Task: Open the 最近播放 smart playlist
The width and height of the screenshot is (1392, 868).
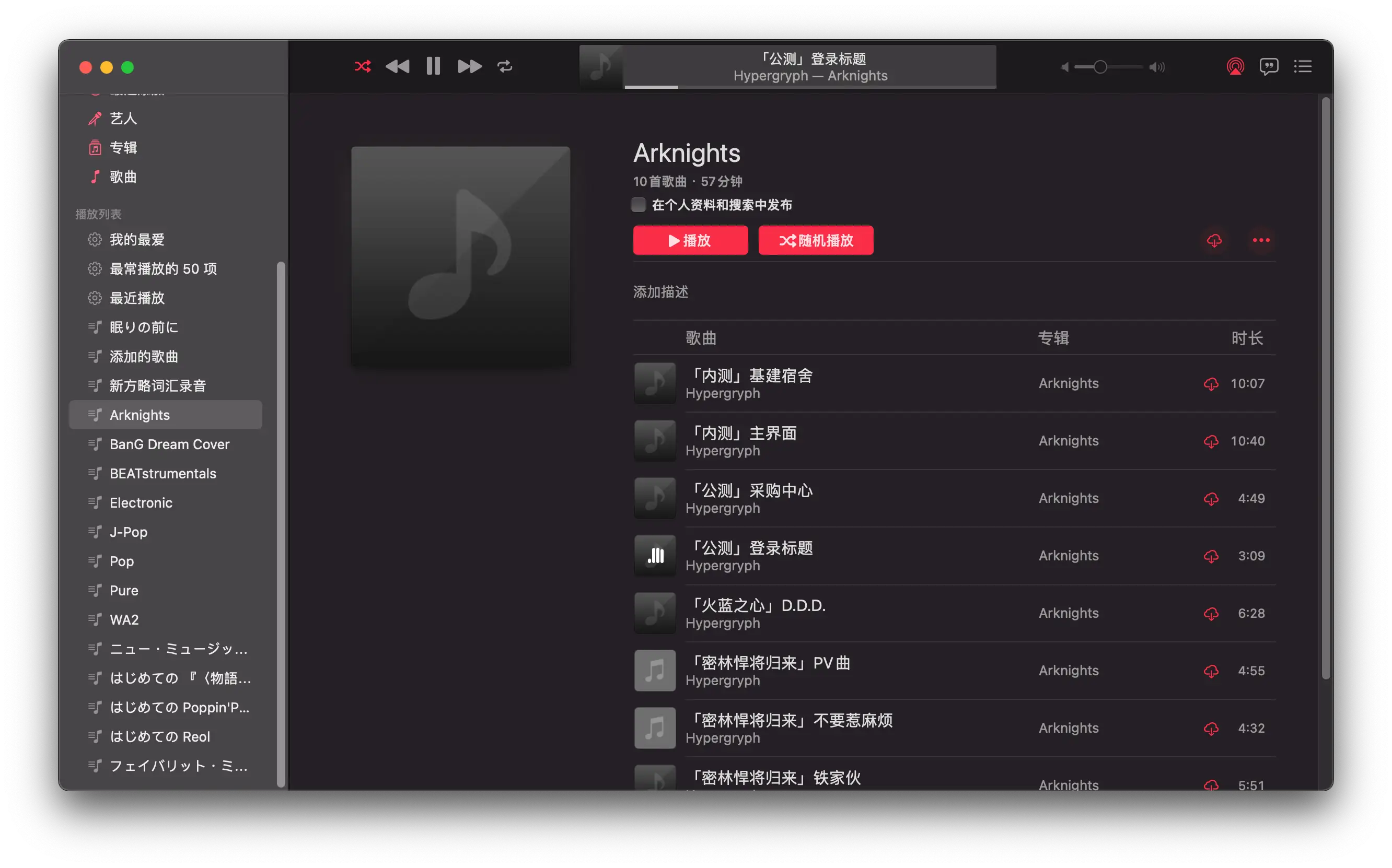Action: click(x=166, y=298)
